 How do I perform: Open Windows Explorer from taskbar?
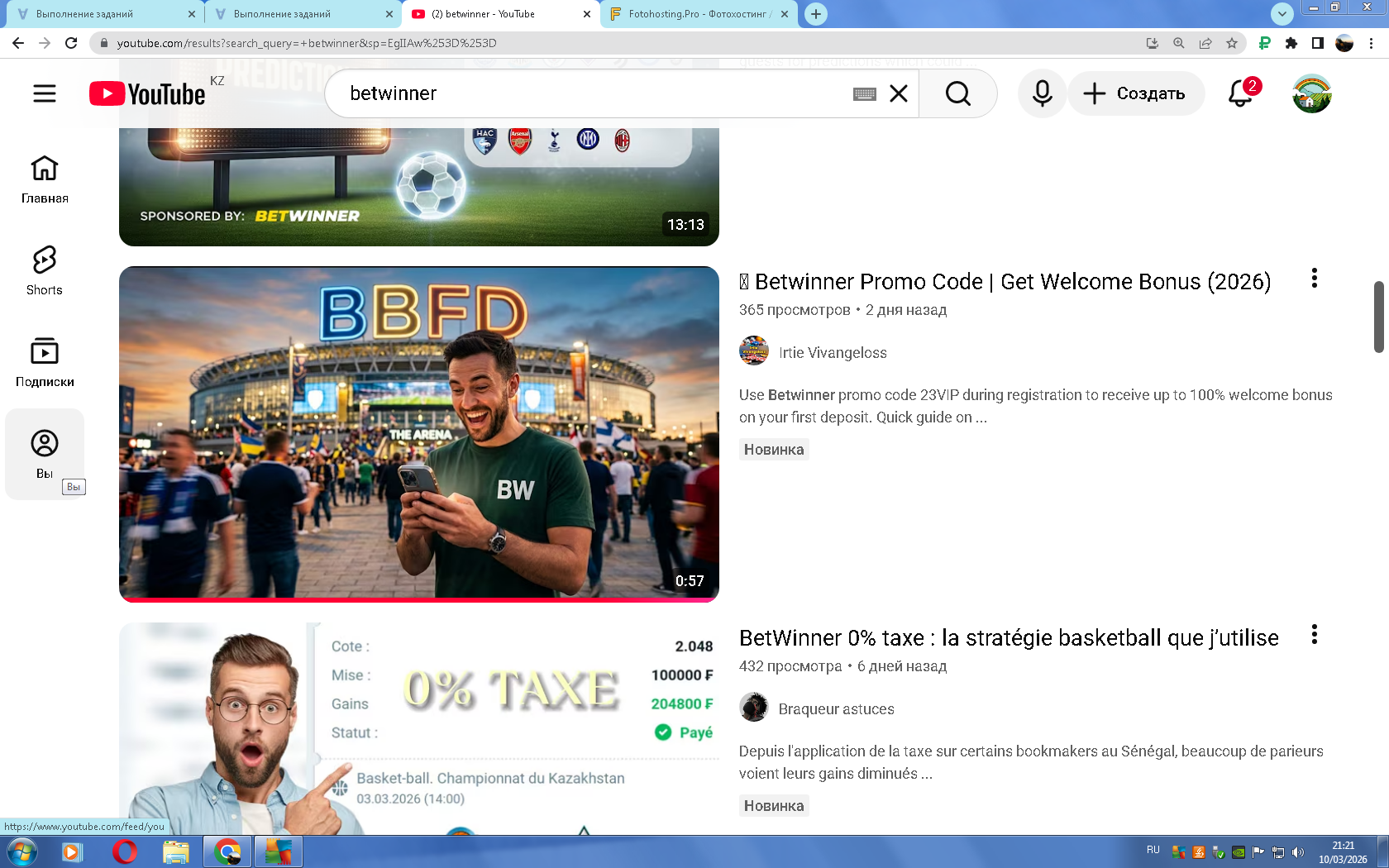click(x=175, y=851)
